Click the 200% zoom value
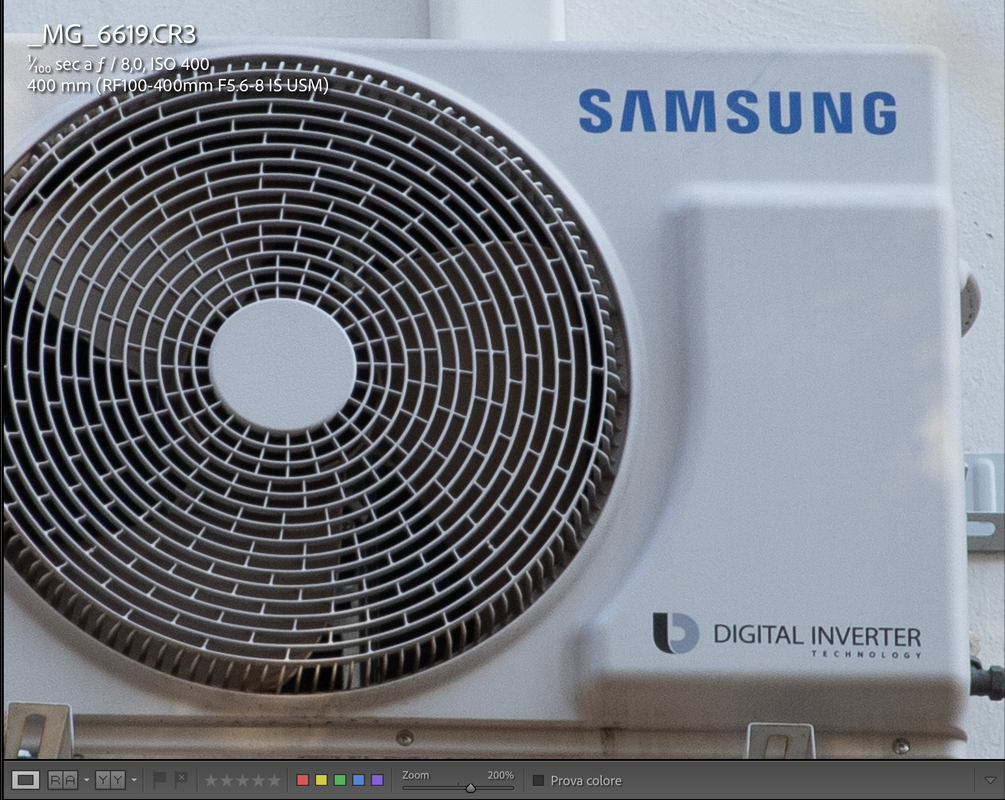This screenshot has width=1005, height=800. coord(501,775)
